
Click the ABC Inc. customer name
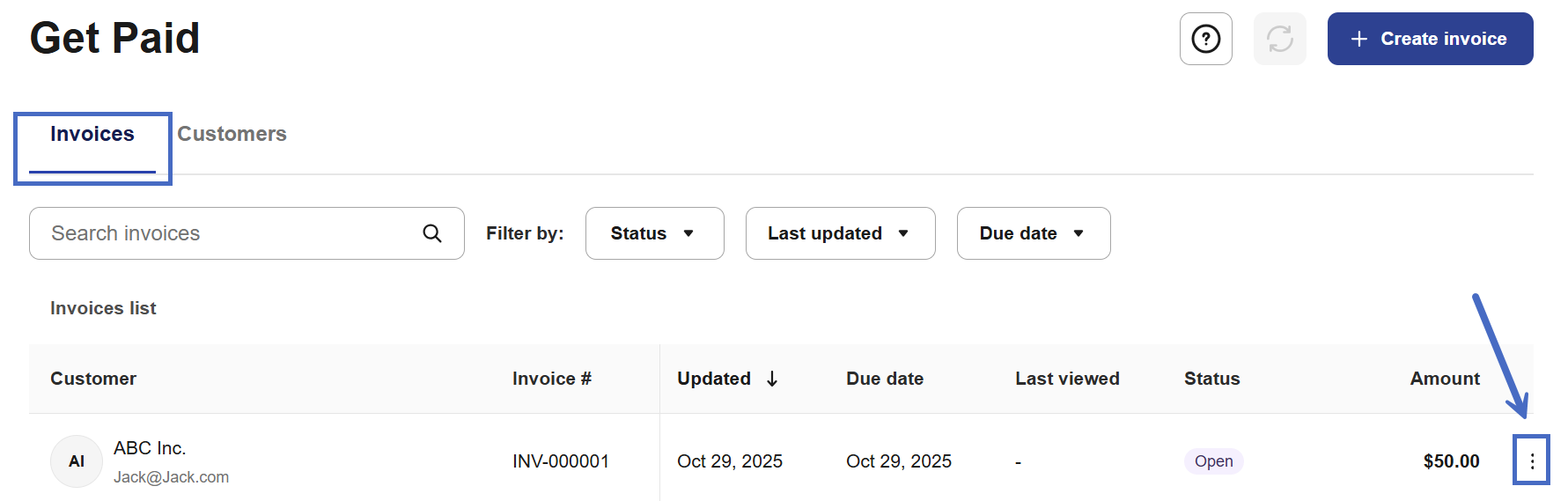pyautogui.click(x=150, y=448)
